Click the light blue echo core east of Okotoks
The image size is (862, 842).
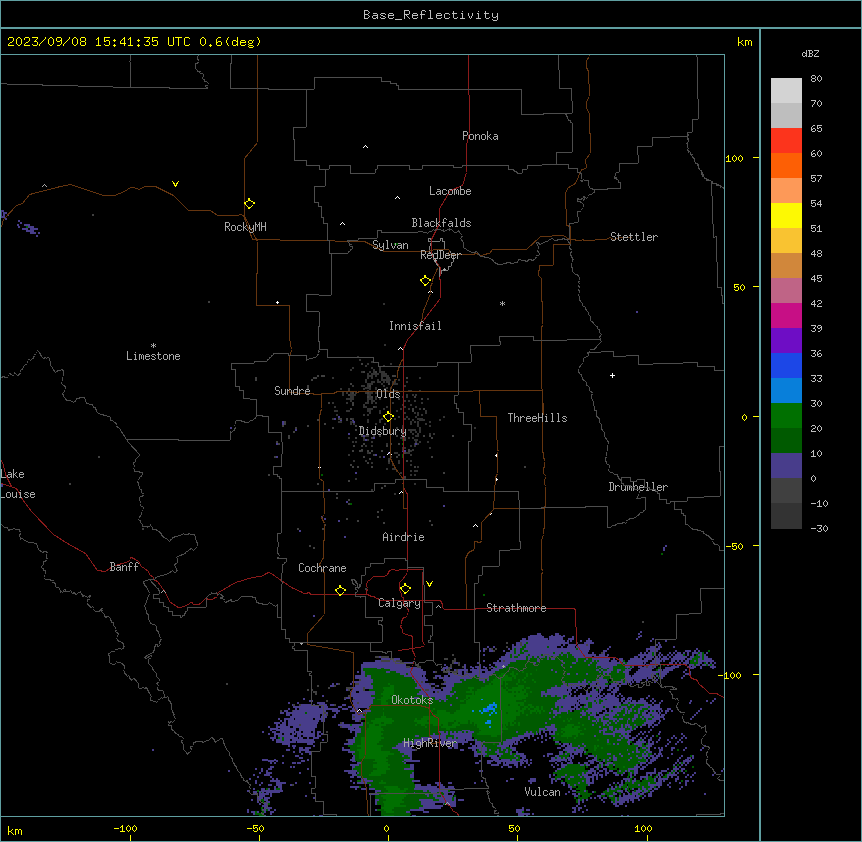488,710
